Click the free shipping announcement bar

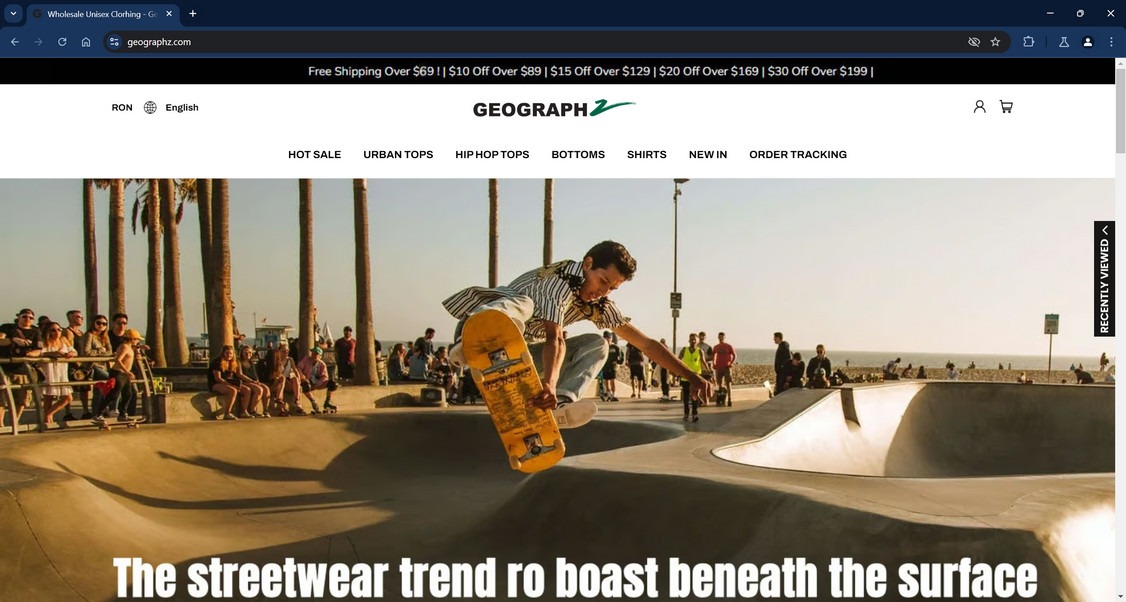tap(557, 71)
